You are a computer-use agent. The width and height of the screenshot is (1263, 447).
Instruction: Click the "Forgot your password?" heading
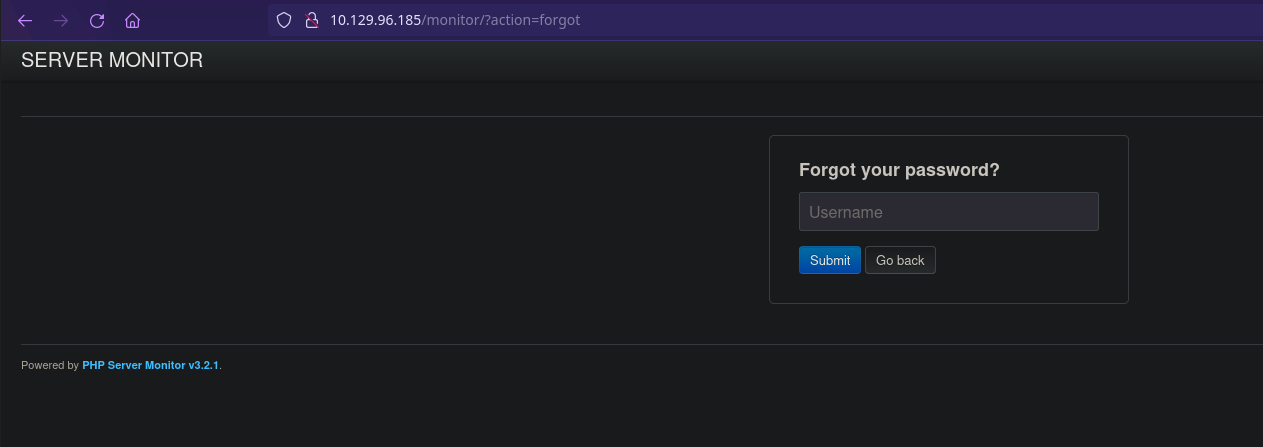pos(899,170)
